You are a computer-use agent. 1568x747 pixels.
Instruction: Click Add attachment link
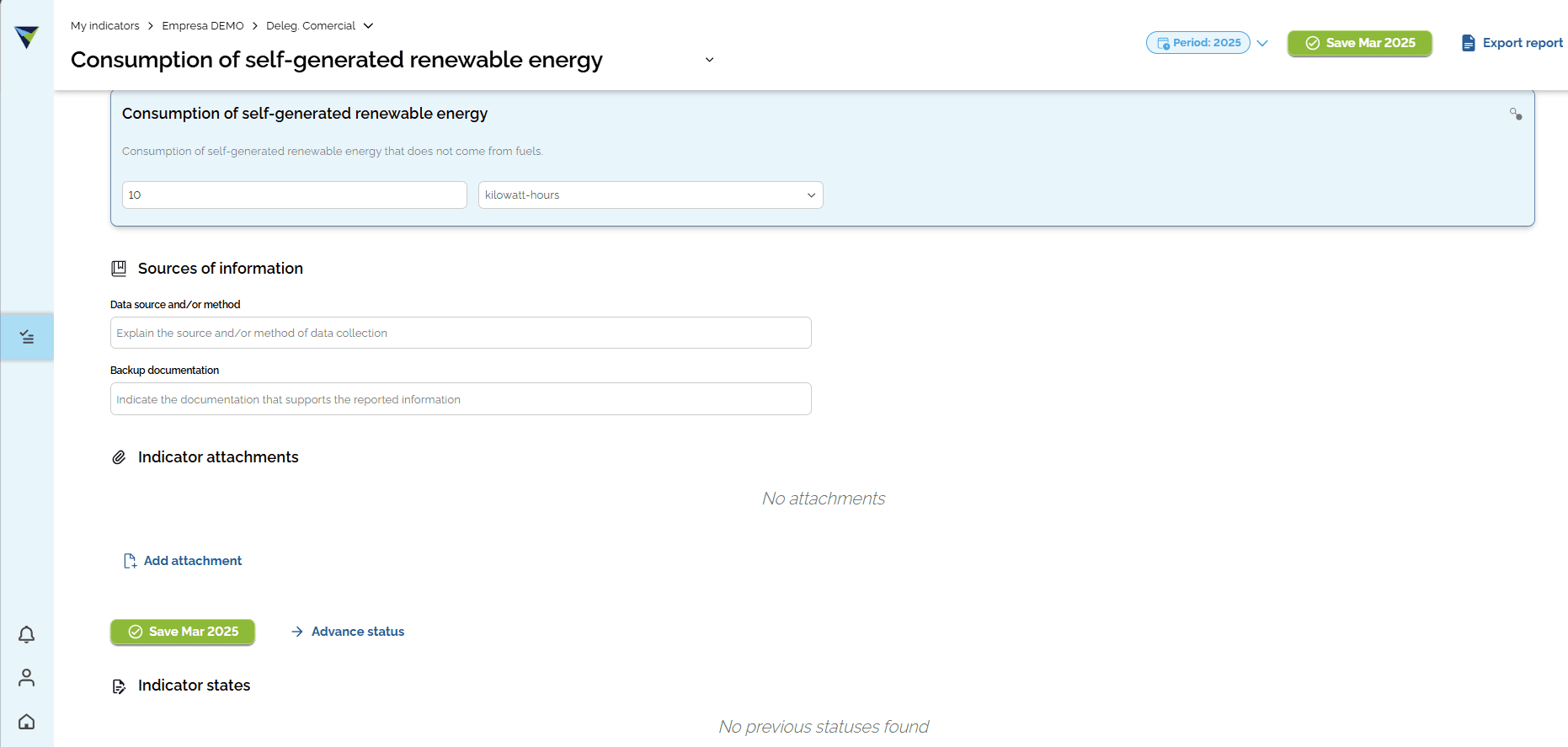(x=183, y=561)
